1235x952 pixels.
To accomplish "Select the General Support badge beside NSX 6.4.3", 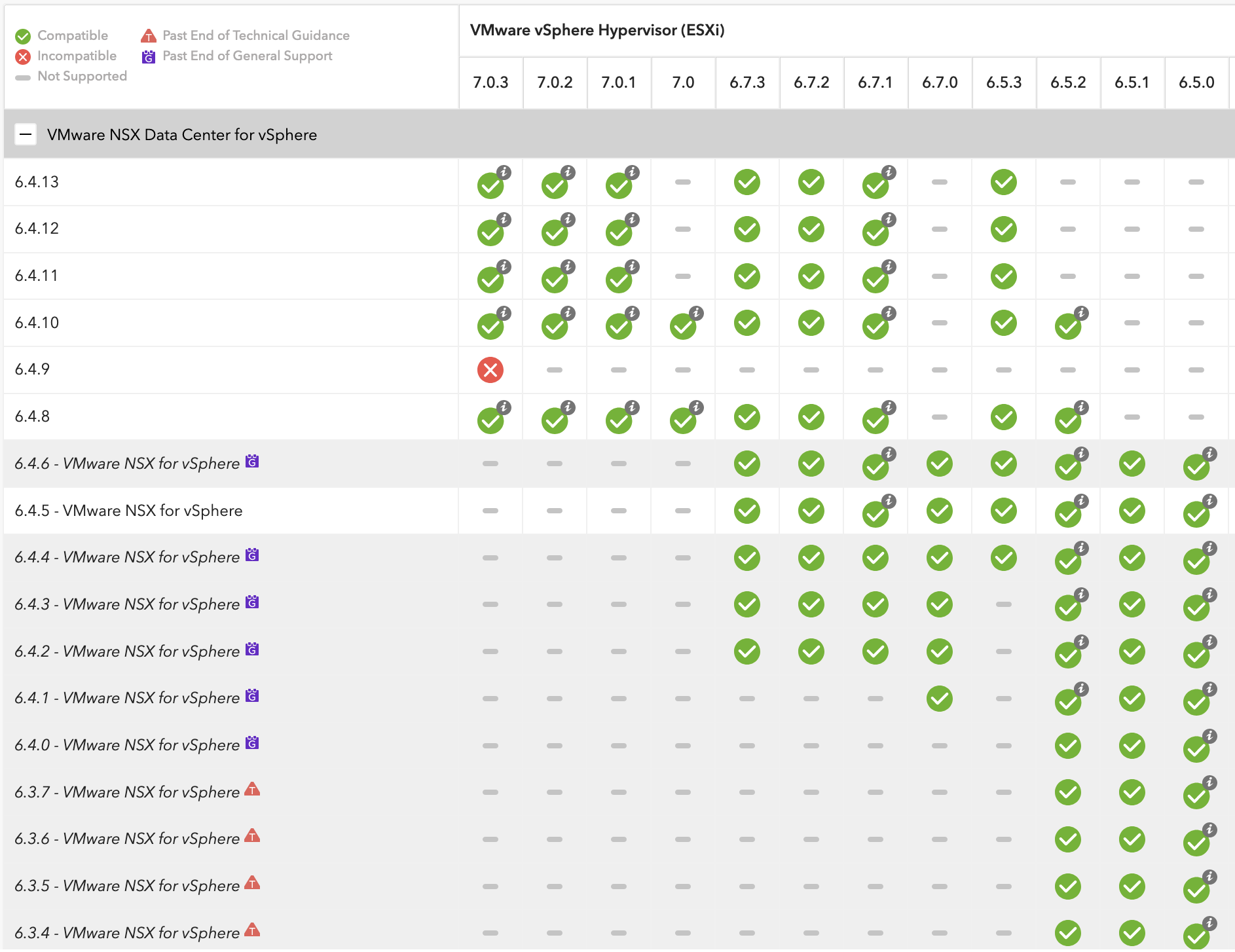I will click(252, 602).
